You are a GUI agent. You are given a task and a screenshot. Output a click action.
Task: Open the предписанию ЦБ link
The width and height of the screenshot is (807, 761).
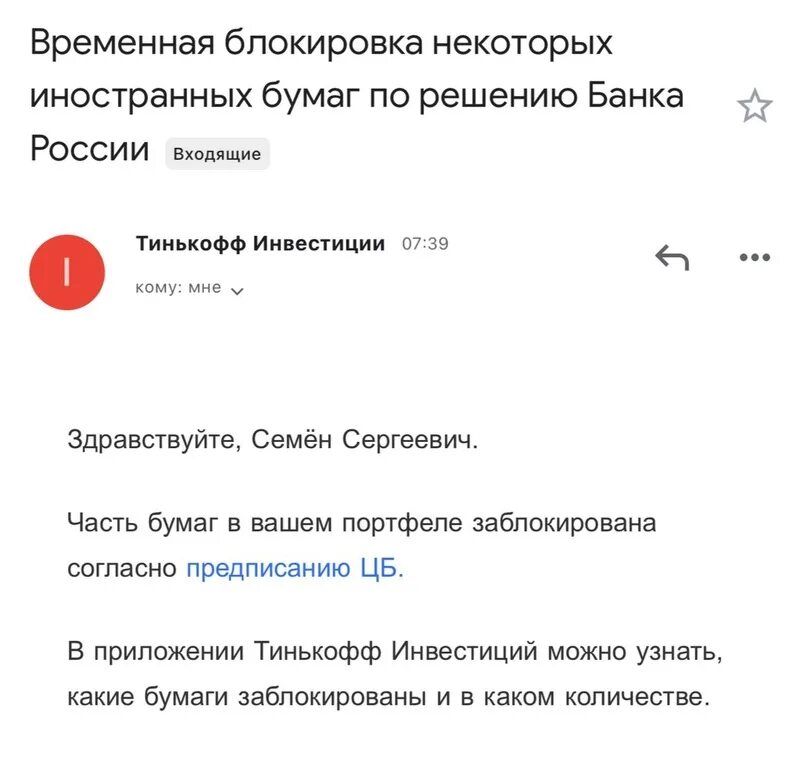(x=294, y=568)
